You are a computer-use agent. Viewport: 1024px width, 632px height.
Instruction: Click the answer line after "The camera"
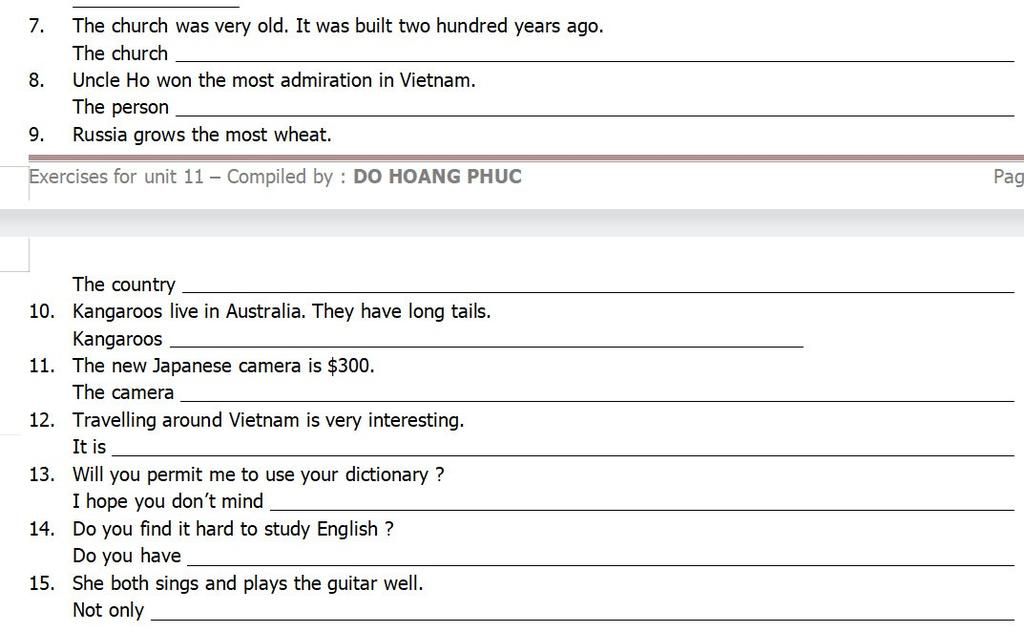tap(597, 400)
